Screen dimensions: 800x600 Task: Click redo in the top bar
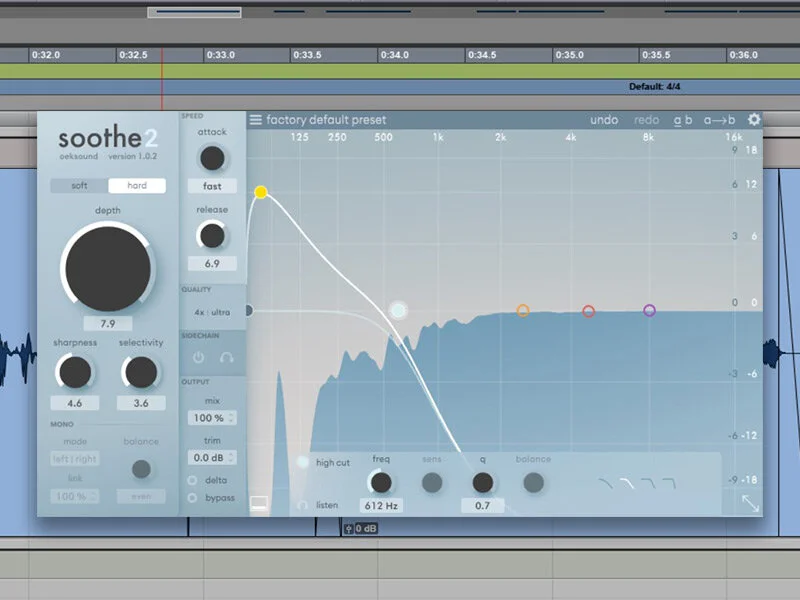[646, 120]
